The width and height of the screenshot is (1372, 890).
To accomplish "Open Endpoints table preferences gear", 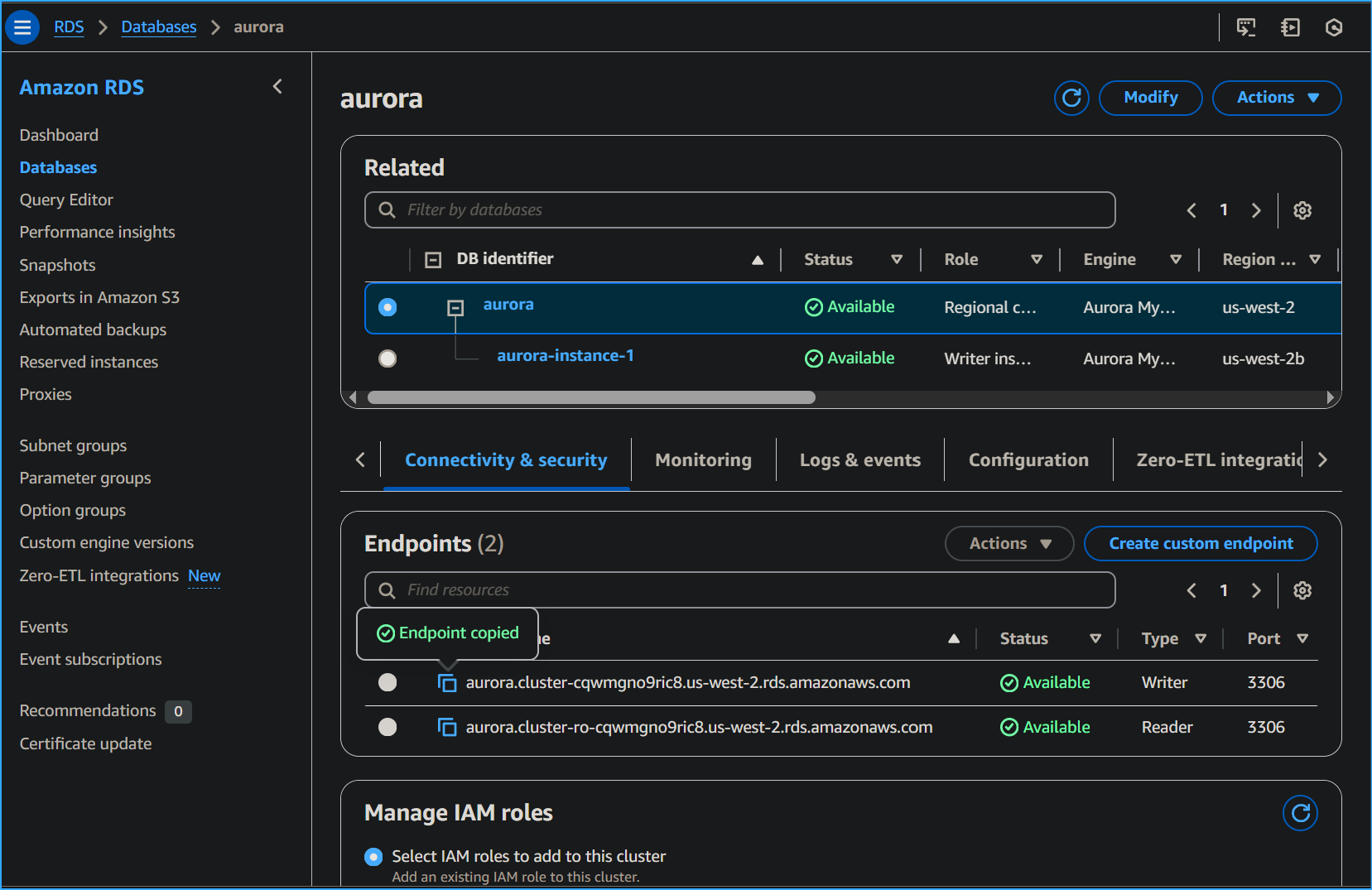I will click(1302, 589).
